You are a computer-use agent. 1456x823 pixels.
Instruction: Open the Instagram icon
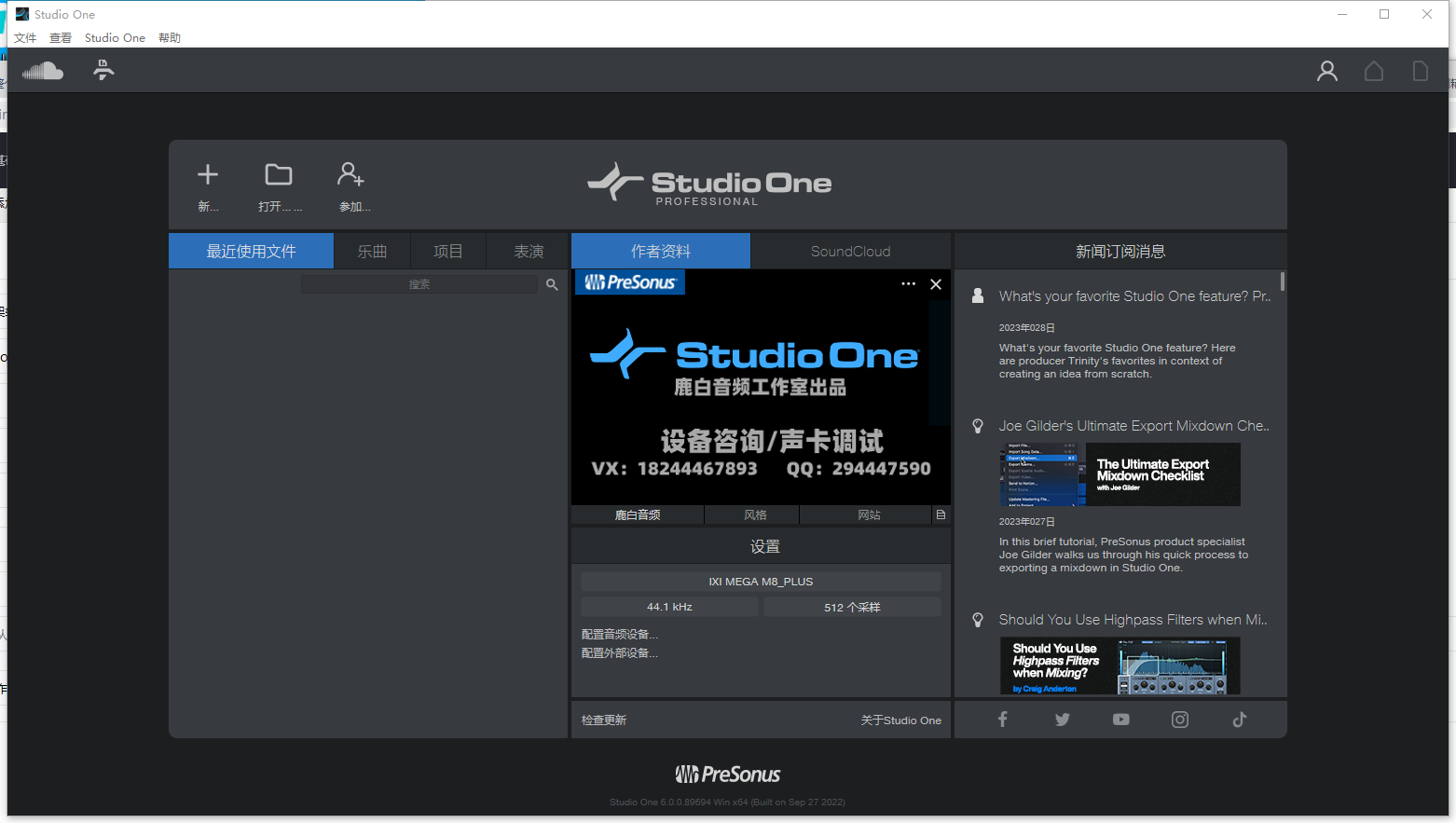(x=1180, y=720)
